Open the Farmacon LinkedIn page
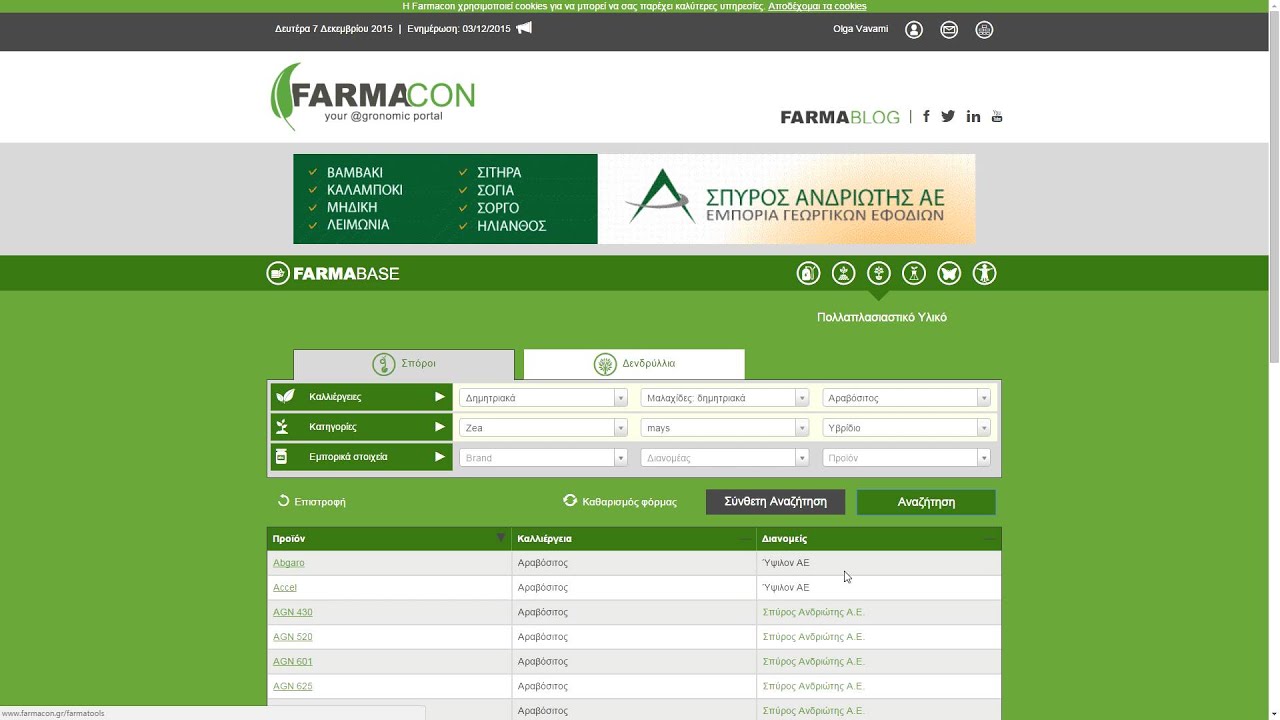Screen dimensions: 1280x720 coord(973,117)
